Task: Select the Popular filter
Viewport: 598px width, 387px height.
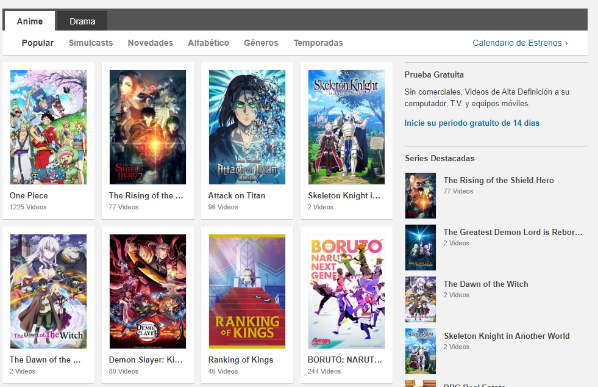Action: point(37,43)
